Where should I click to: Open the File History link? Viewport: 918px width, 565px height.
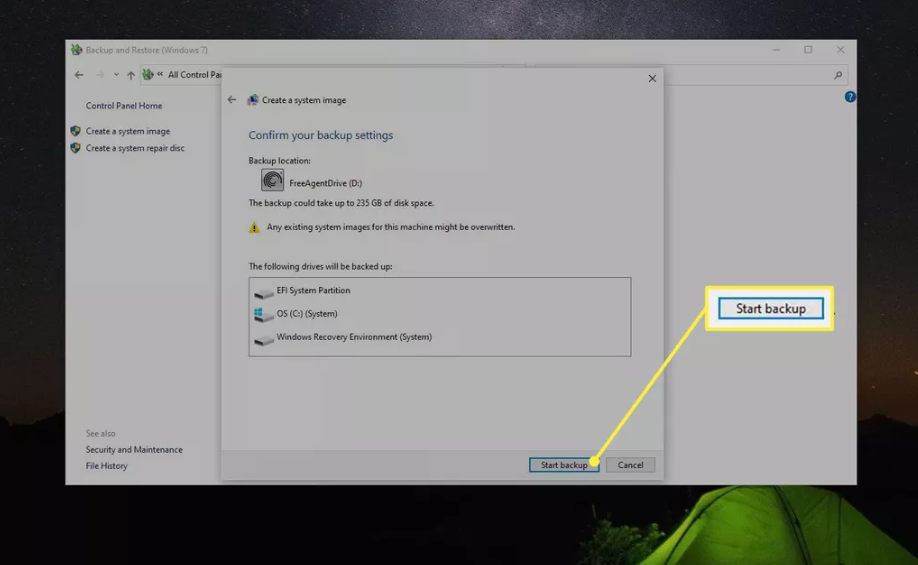(106, 466)
